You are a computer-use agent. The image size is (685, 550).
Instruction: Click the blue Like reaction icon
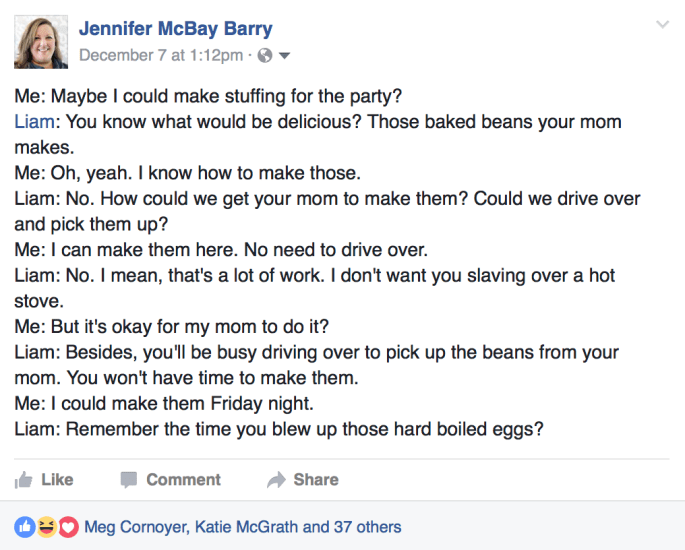coord(25,526)
